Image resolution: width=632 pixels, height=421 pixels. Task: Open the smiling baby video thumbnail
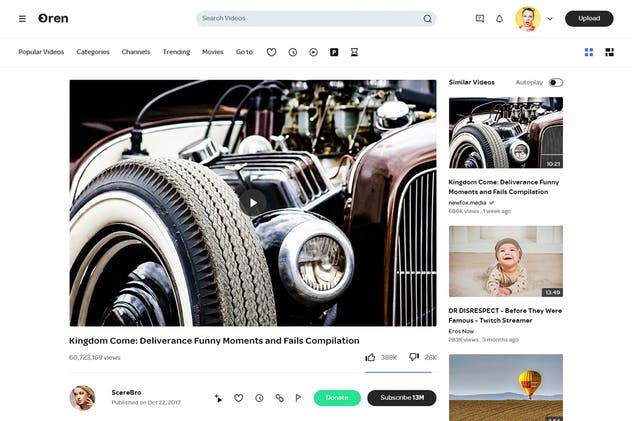click(506, 261)
